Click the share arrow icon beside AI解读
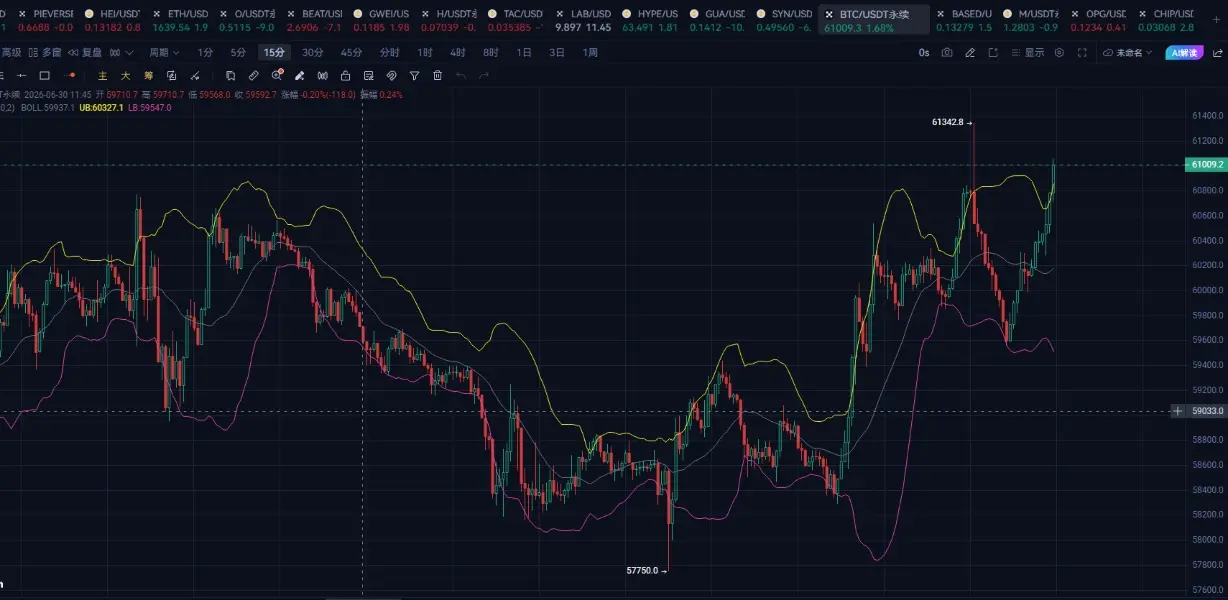 pos(1217,52)
